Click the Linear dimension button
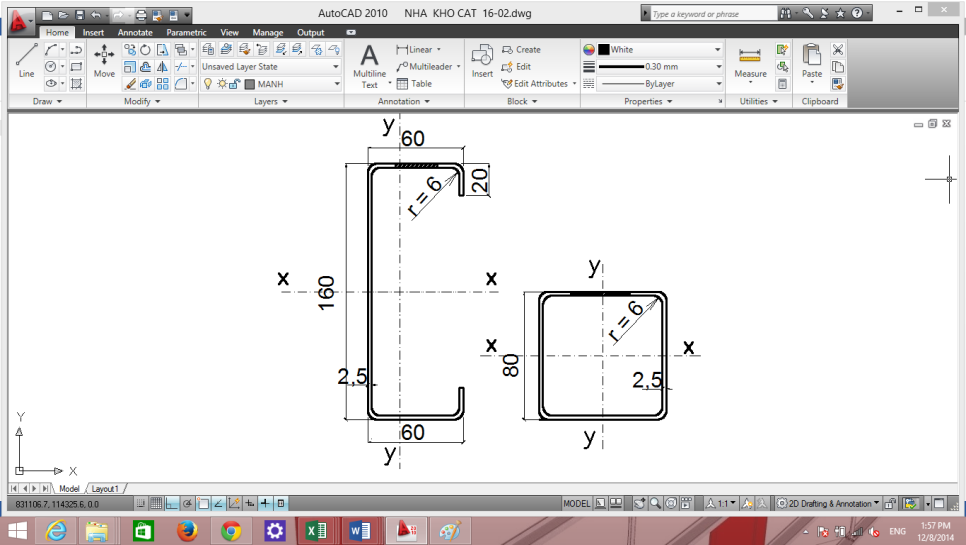The image size is (966, 545). pyautogui.click(x=414, y=49)
